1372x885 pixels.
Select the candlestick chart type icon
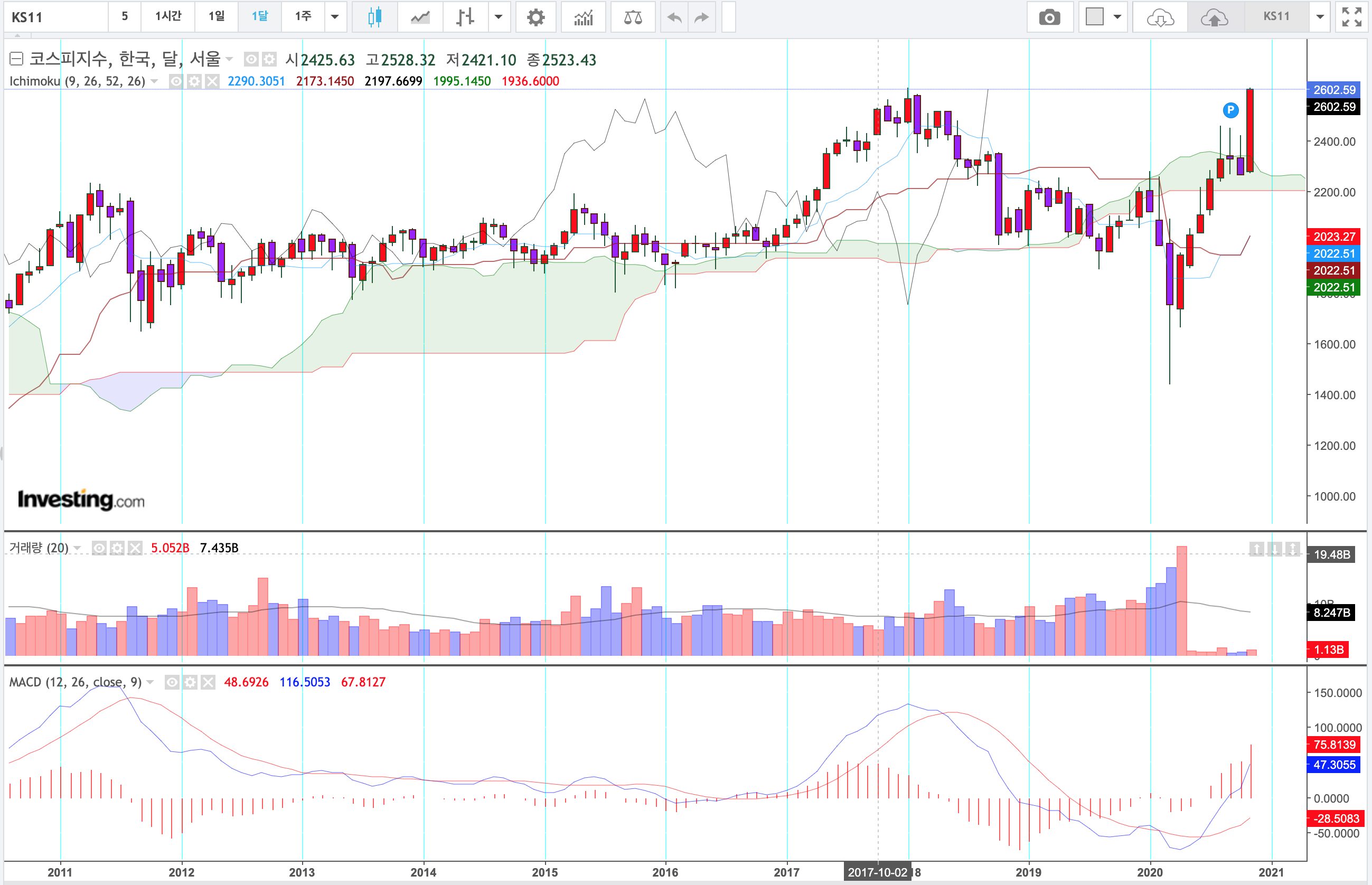pyautogui.click(x=374, y=17)
